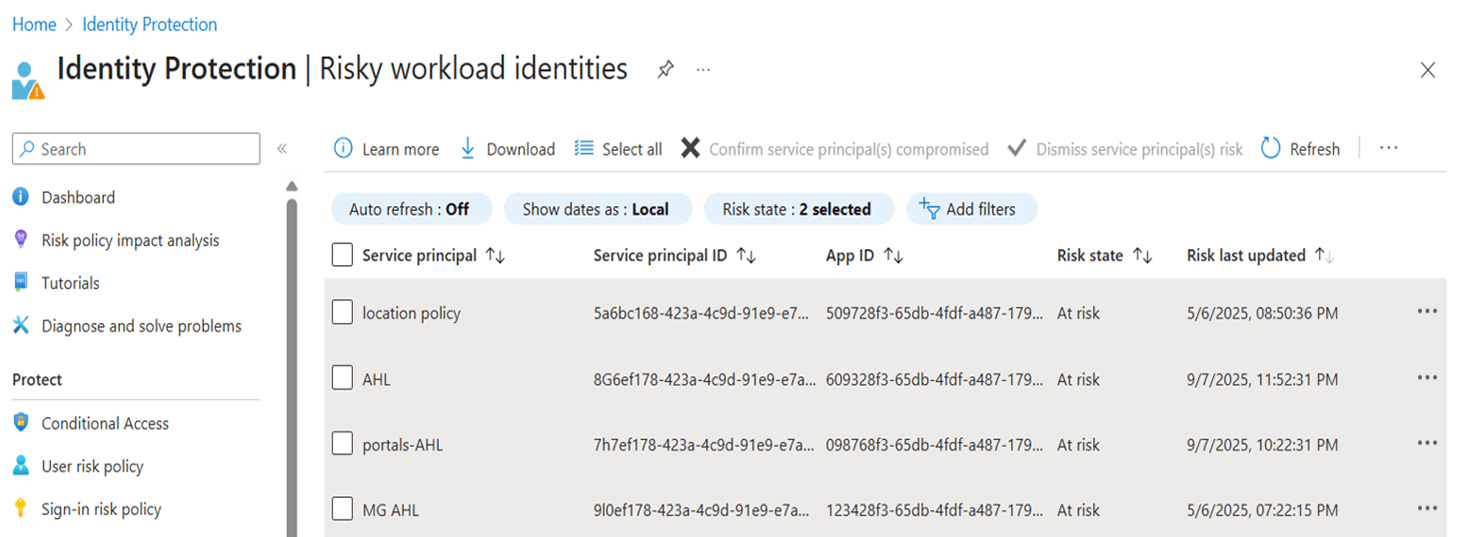Click the Select all list icon
This screenshot has width=1460, height=537.
pos(584,148)
